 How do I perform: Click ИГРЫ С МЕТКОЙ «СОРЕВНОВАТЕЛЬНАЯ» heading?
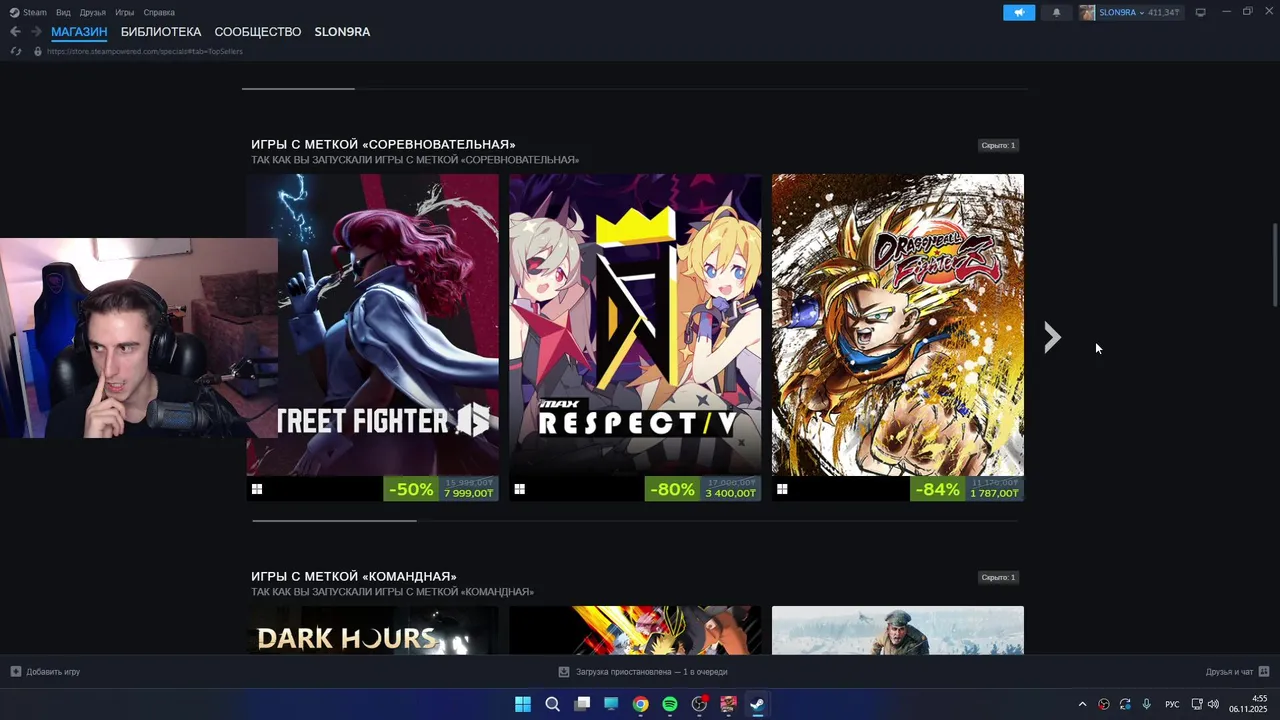click(383, 144)
